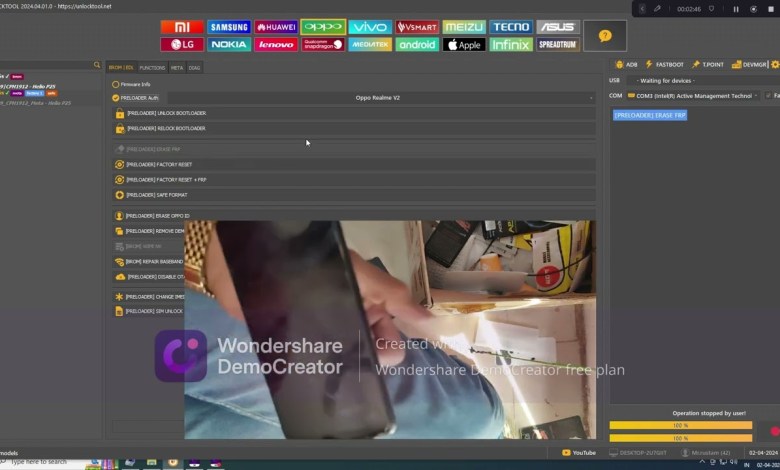Run [PRELOADER] SIM UNLOCK
The height and width of the screenshot is (470, 780).
148,311
